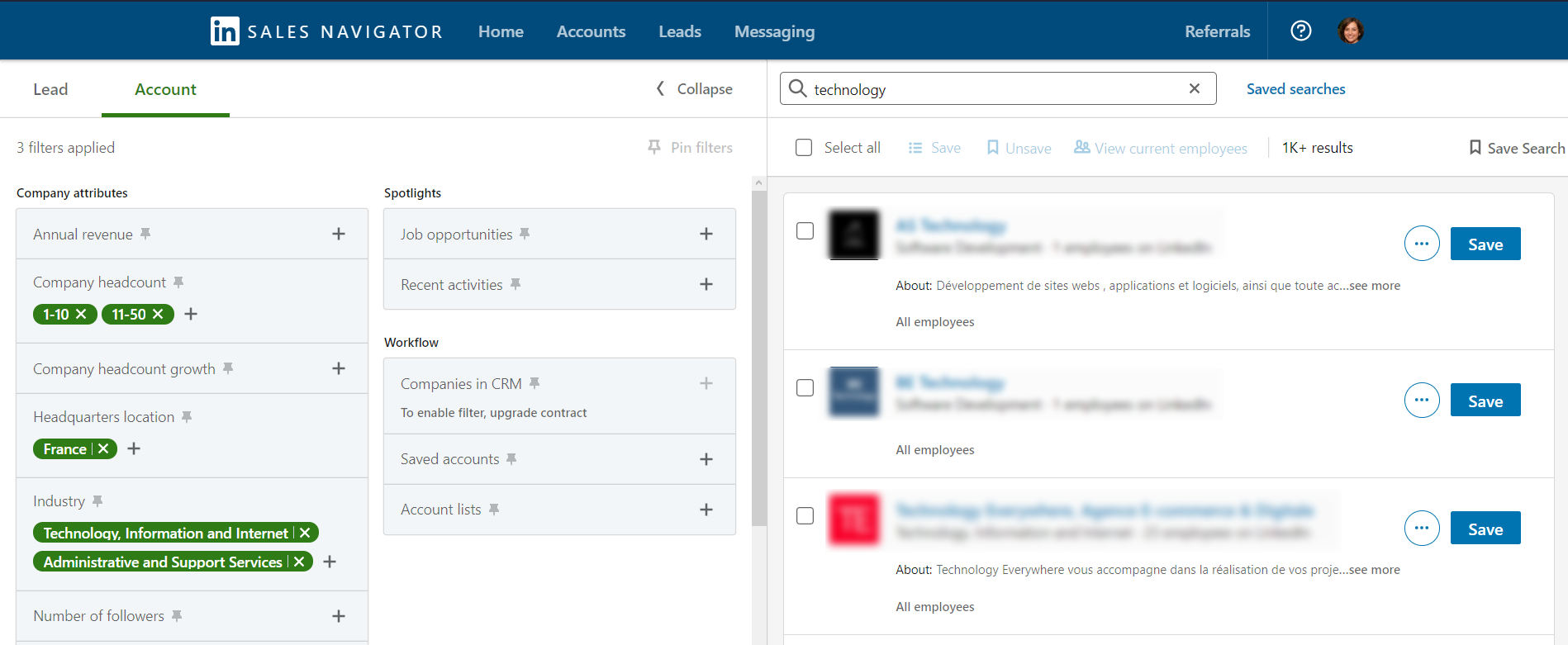Collapse the filters panel
The image size is (1568, 645).
pyautogui.click(x=694, y=88)
